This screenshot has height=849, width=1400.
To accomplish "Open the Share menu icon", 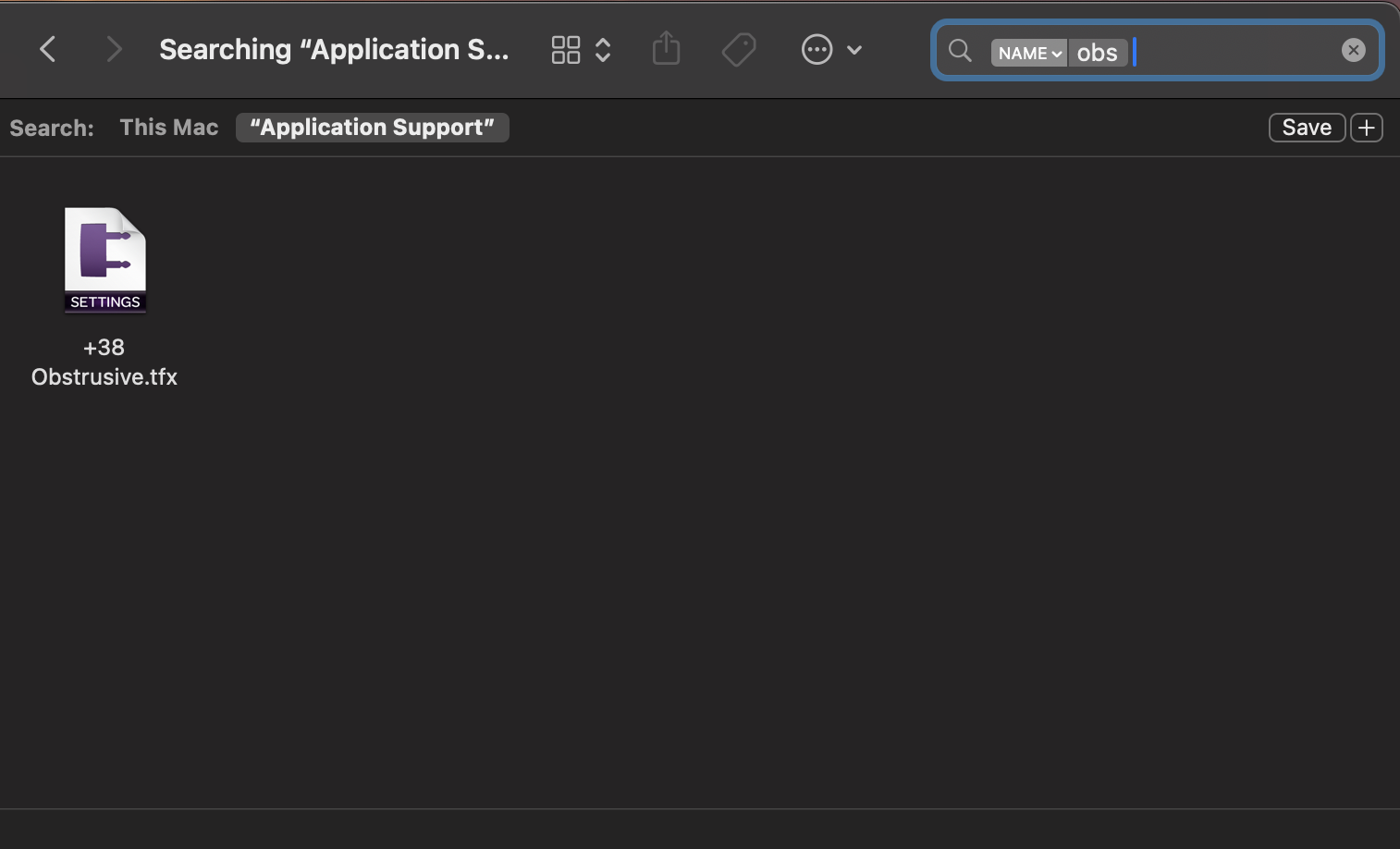I will 666,49.
